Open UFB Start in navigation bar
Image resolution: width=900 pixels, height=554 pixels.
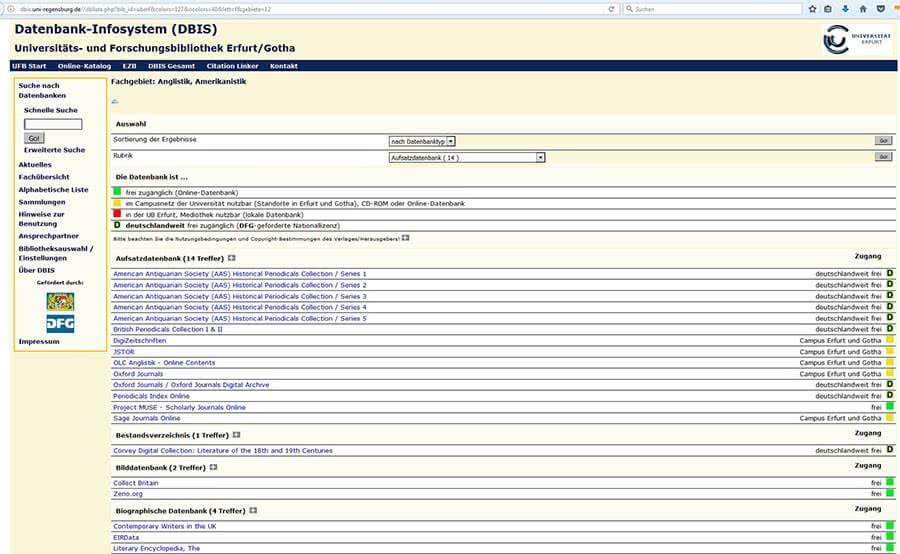[x=29, y=66]
